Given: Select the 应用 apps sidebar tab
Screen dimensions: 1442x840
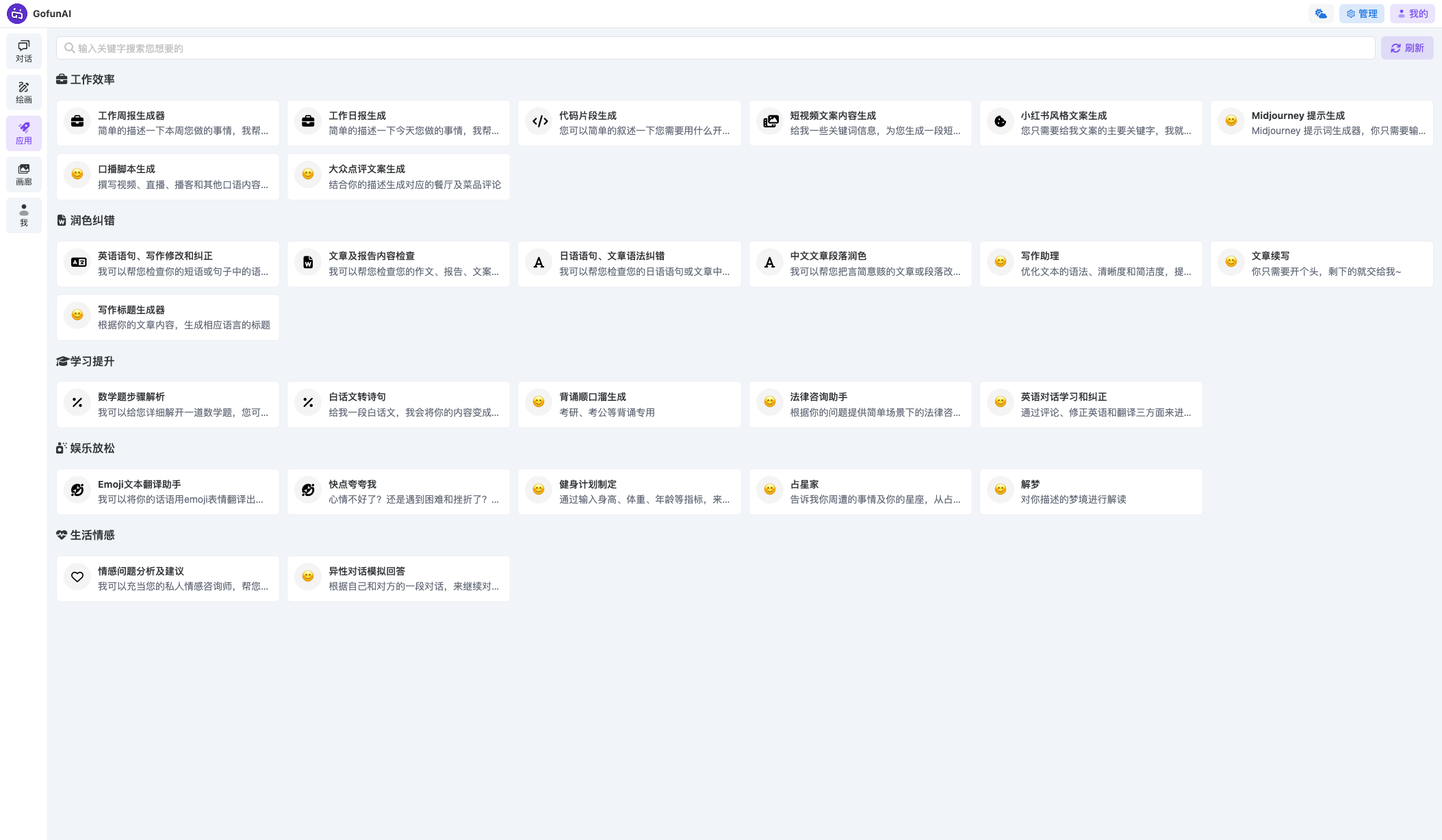Looking at the screenshot, I should 24,133.
